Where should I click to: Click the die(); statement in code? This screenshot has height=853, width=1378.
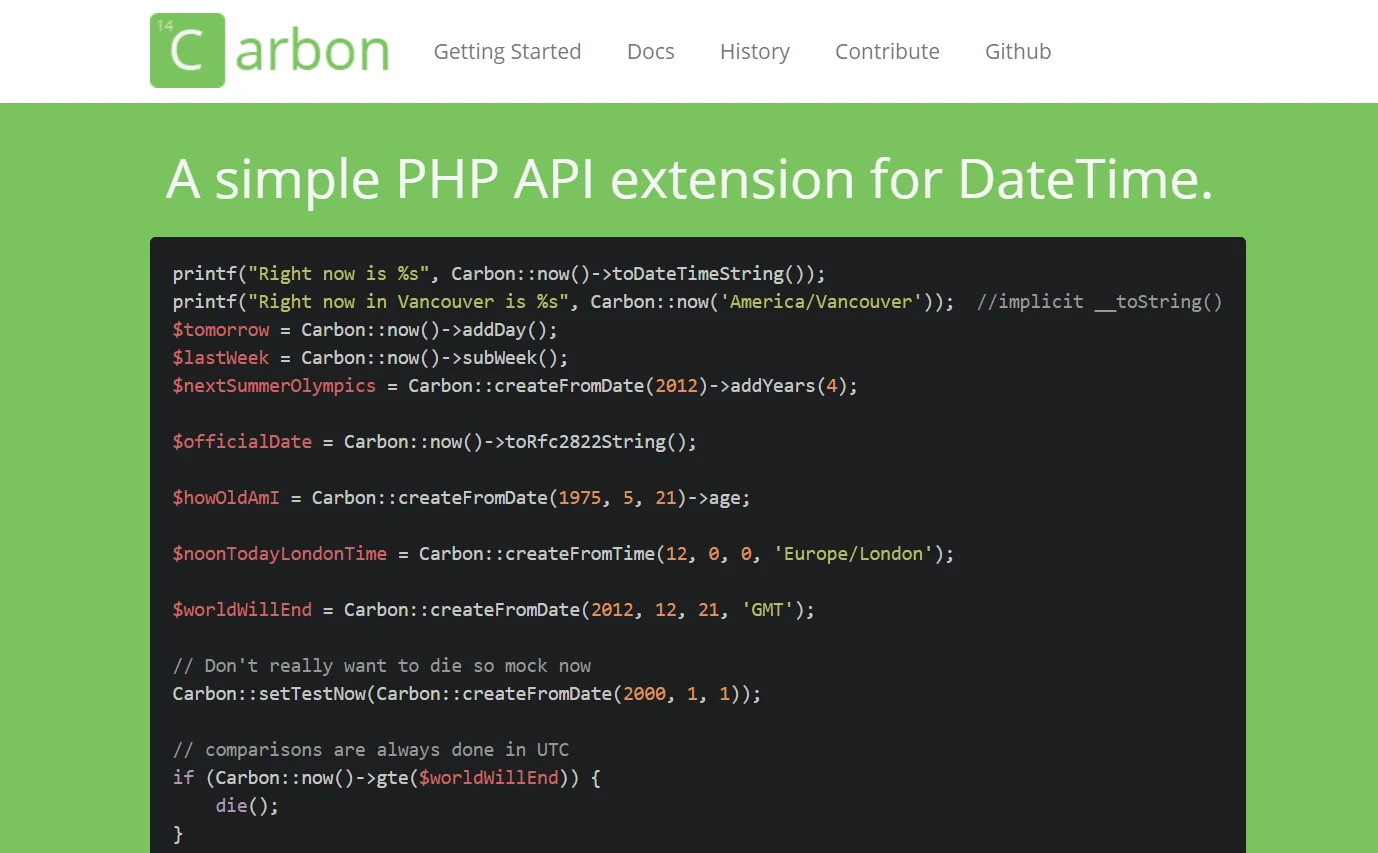[247, 806]
